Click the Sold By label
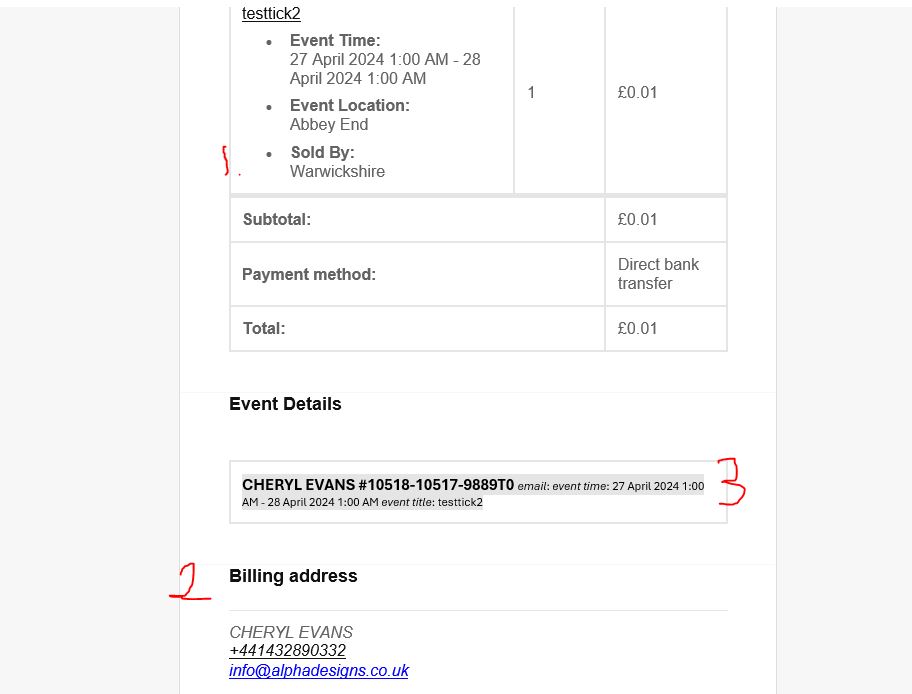Viewport: 912px width, 694px height. [x=322, y=152]
